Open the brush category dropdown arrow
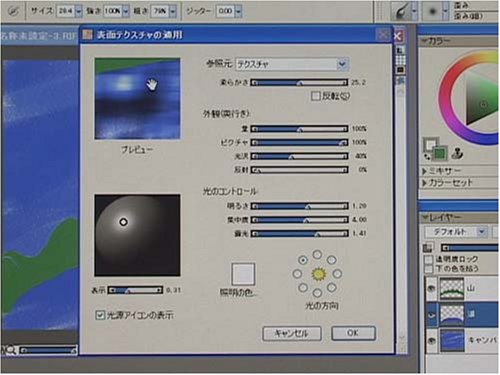The width and height of the screenshot is (500, 375). 414,11
